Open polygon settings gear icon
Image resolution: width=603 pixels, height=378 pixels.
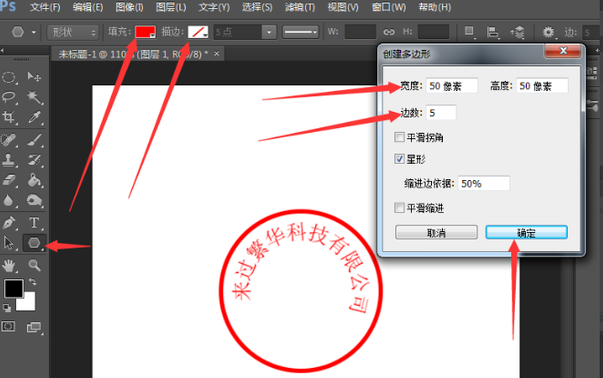point(548,32)
